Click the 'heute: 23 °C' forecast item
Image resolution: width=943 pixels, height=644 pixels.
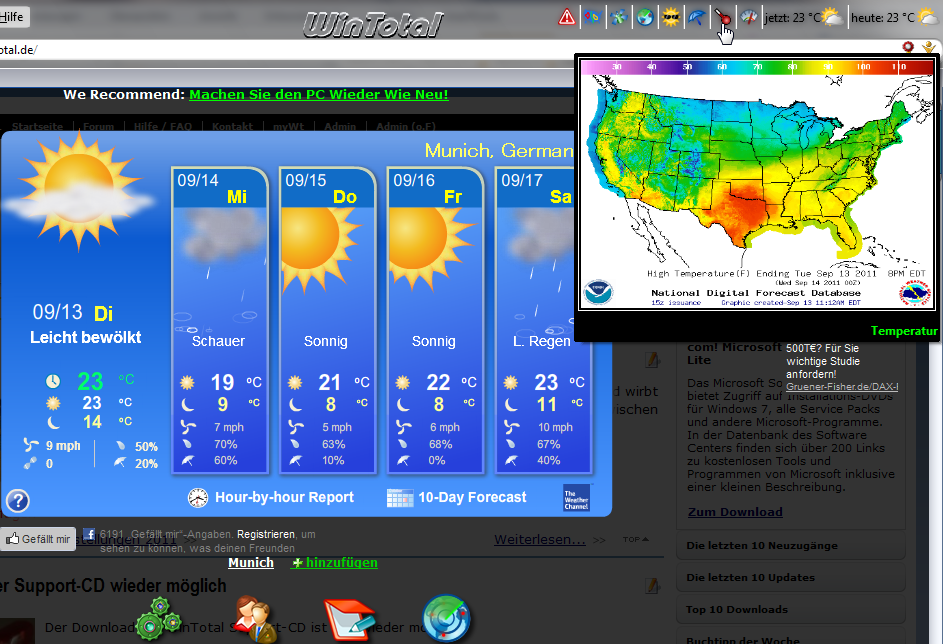895,17
